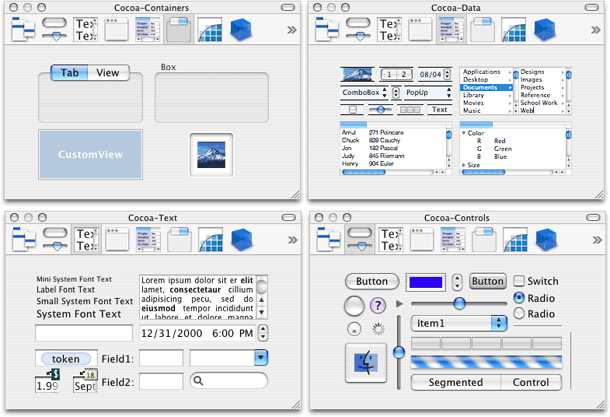
Task: Select Windows palette icon in Cocoa-Text toolbar
Action: 117,240
